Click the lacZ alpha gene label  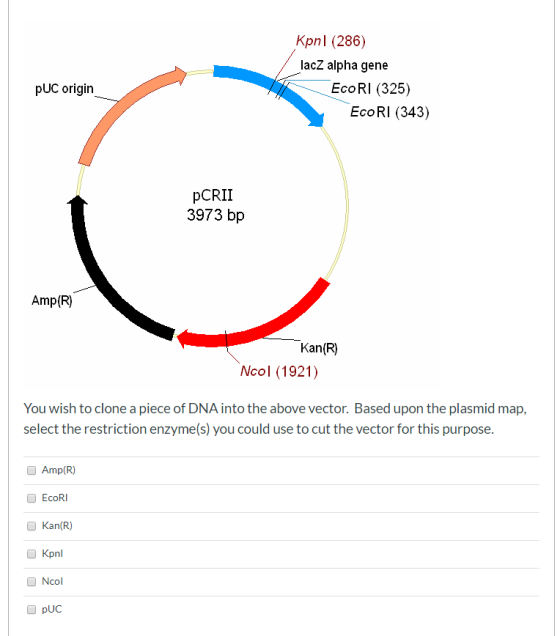(x=344, y=65)
